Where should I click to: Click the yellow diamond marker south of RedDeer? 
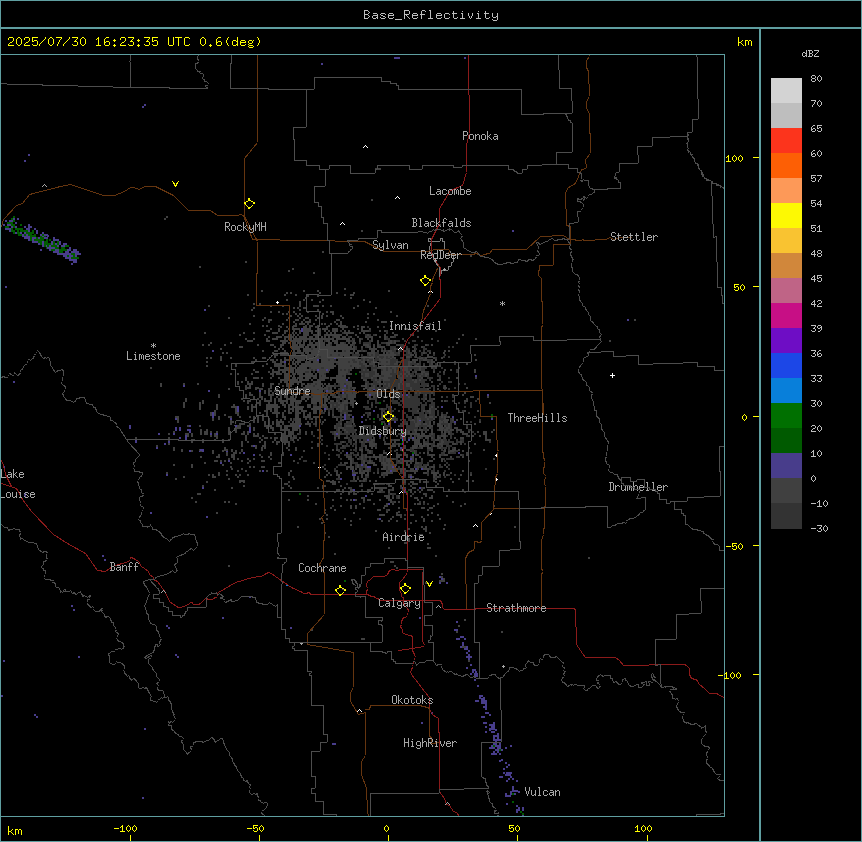426,281
